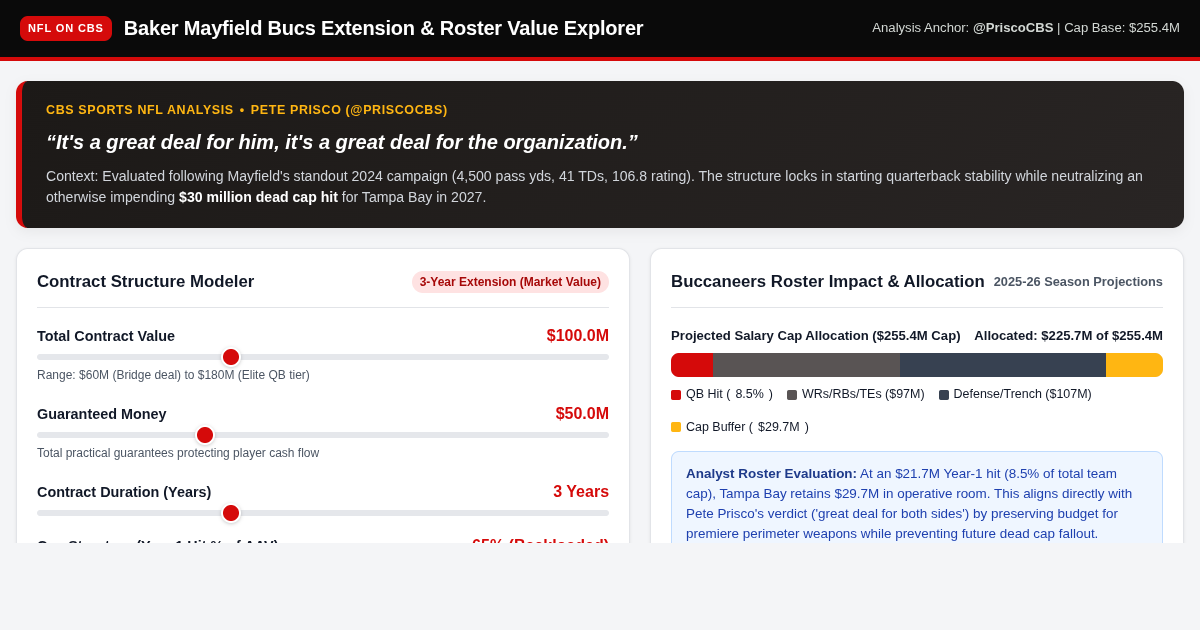Click the 3 Years duration value
This screenshot has height=630, width=1200.
(581, 492)
